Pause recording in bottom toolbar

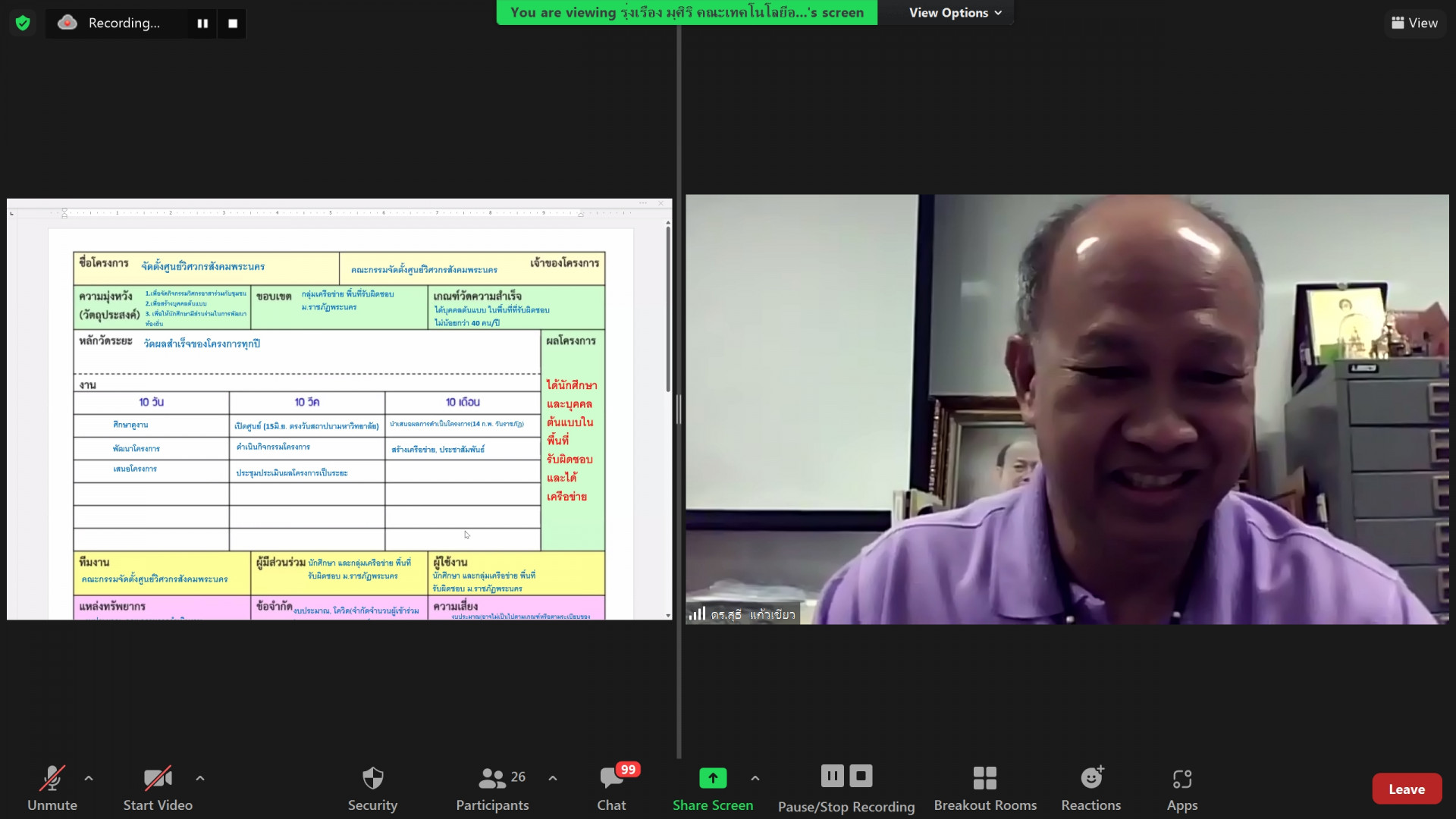[832, 776]
